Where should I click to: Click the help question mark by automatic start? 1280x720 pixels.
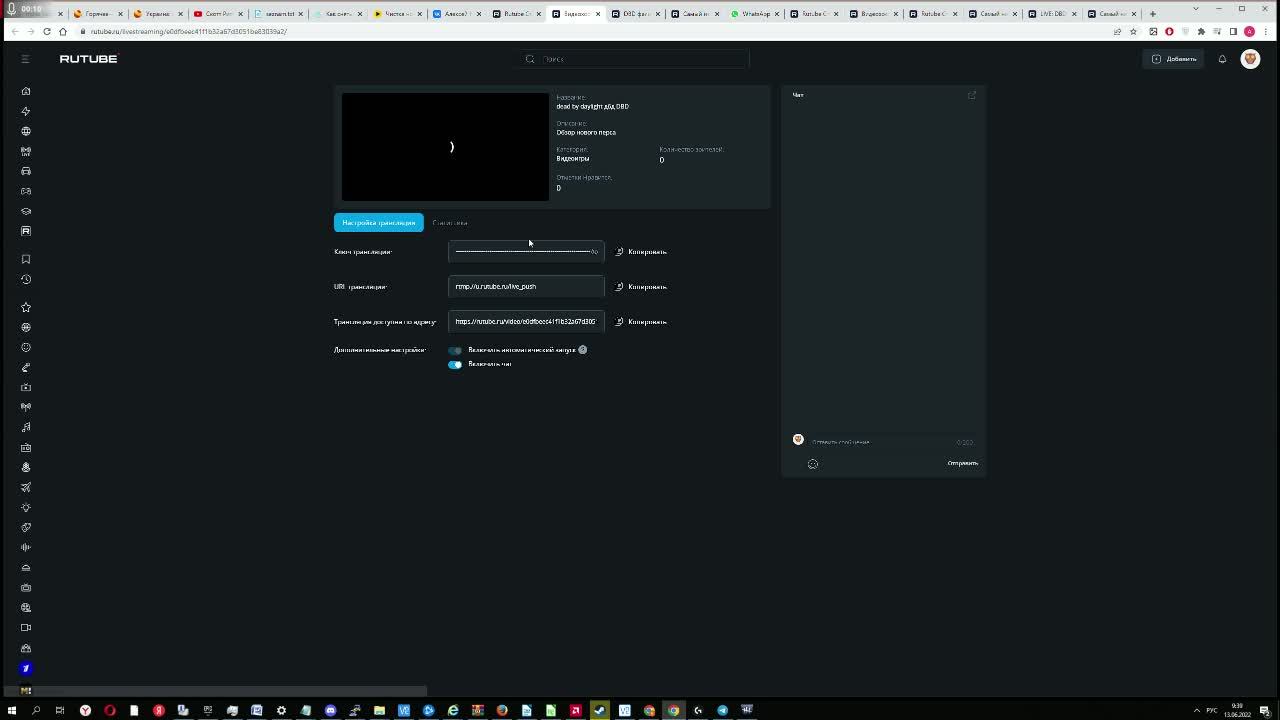point(582,350)
